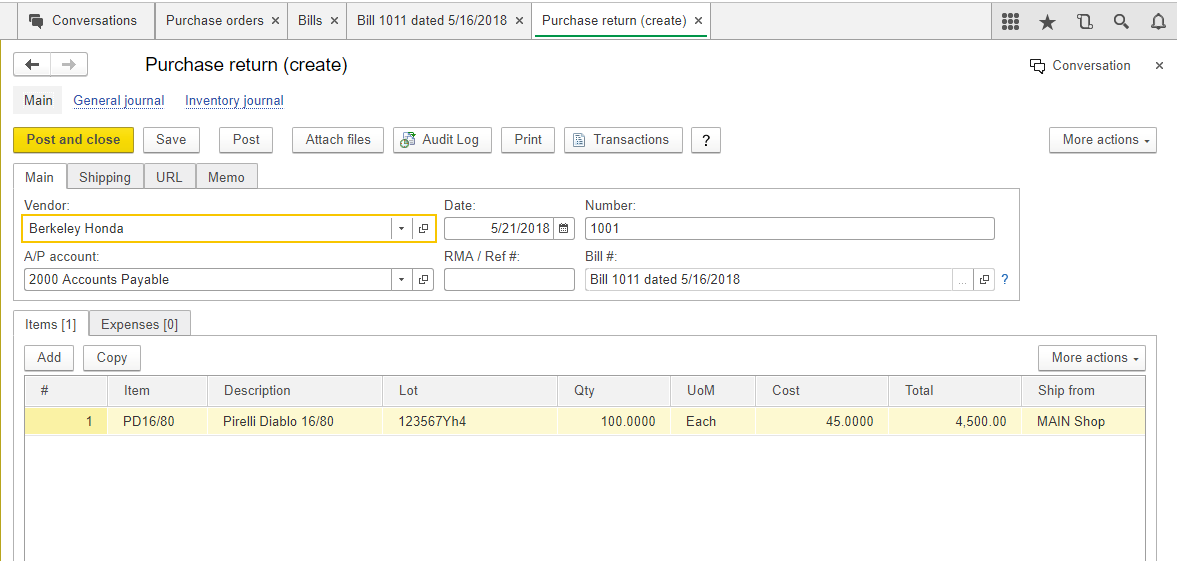Close the Bills tab
1177x561 pixels.
tap(334, 21)
